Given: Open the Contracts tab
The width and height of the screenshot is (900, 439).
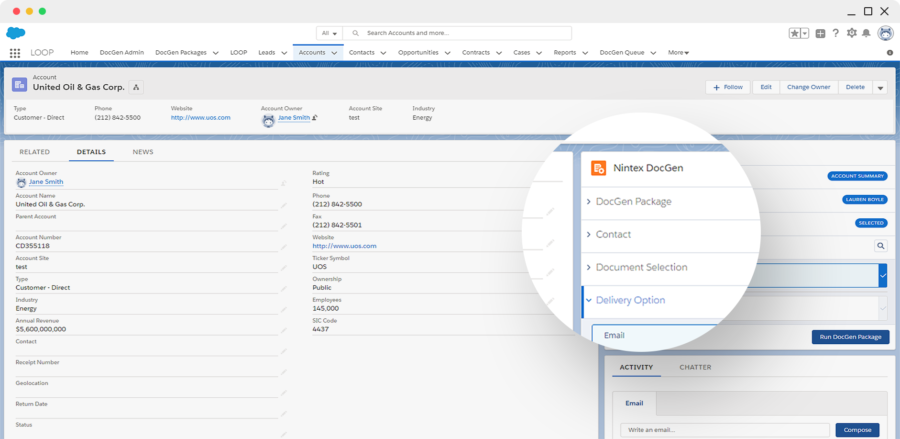Looking at the screenshot, I should pyautogui.click(x=476, y=53).
